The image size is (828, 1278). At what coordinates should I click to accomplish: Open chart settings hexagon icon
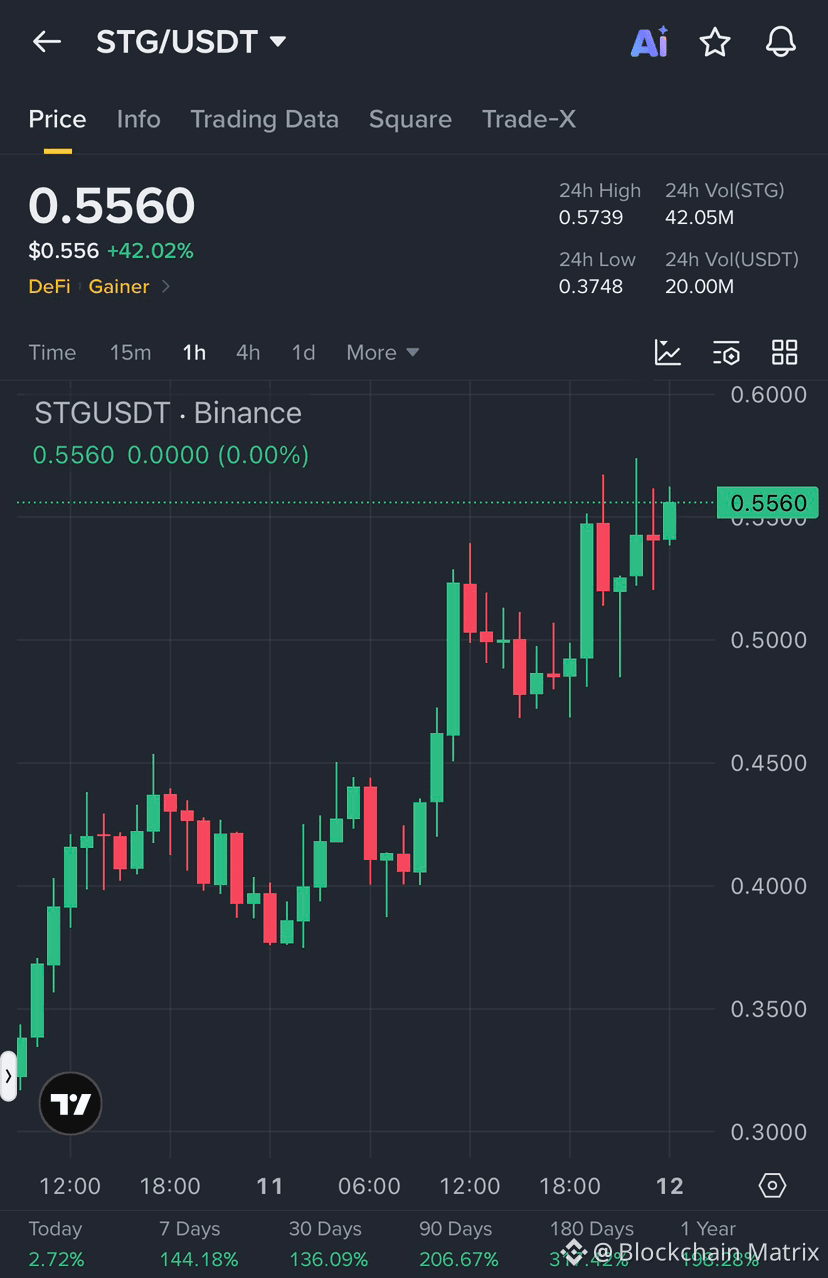(x=772, y=1185)
